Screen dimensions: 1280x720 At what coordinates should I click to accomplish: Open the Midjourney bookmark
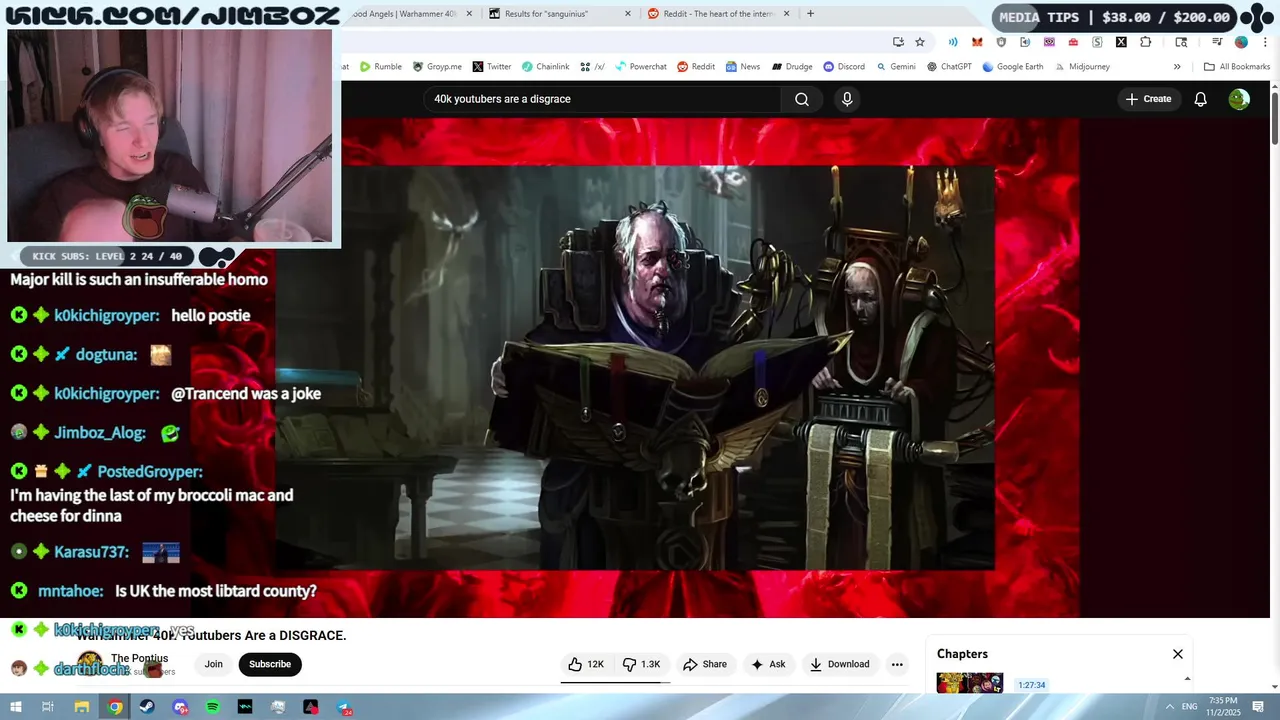(x=1082, y=67)
